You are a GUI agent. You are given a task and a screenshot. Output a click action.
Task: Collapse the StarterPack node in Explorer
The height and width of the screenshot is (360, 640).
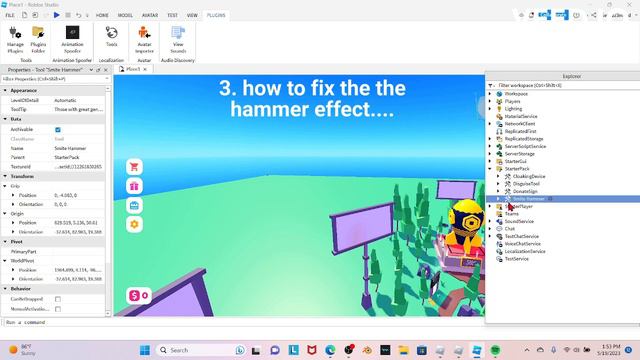click(x=490, y=169)
